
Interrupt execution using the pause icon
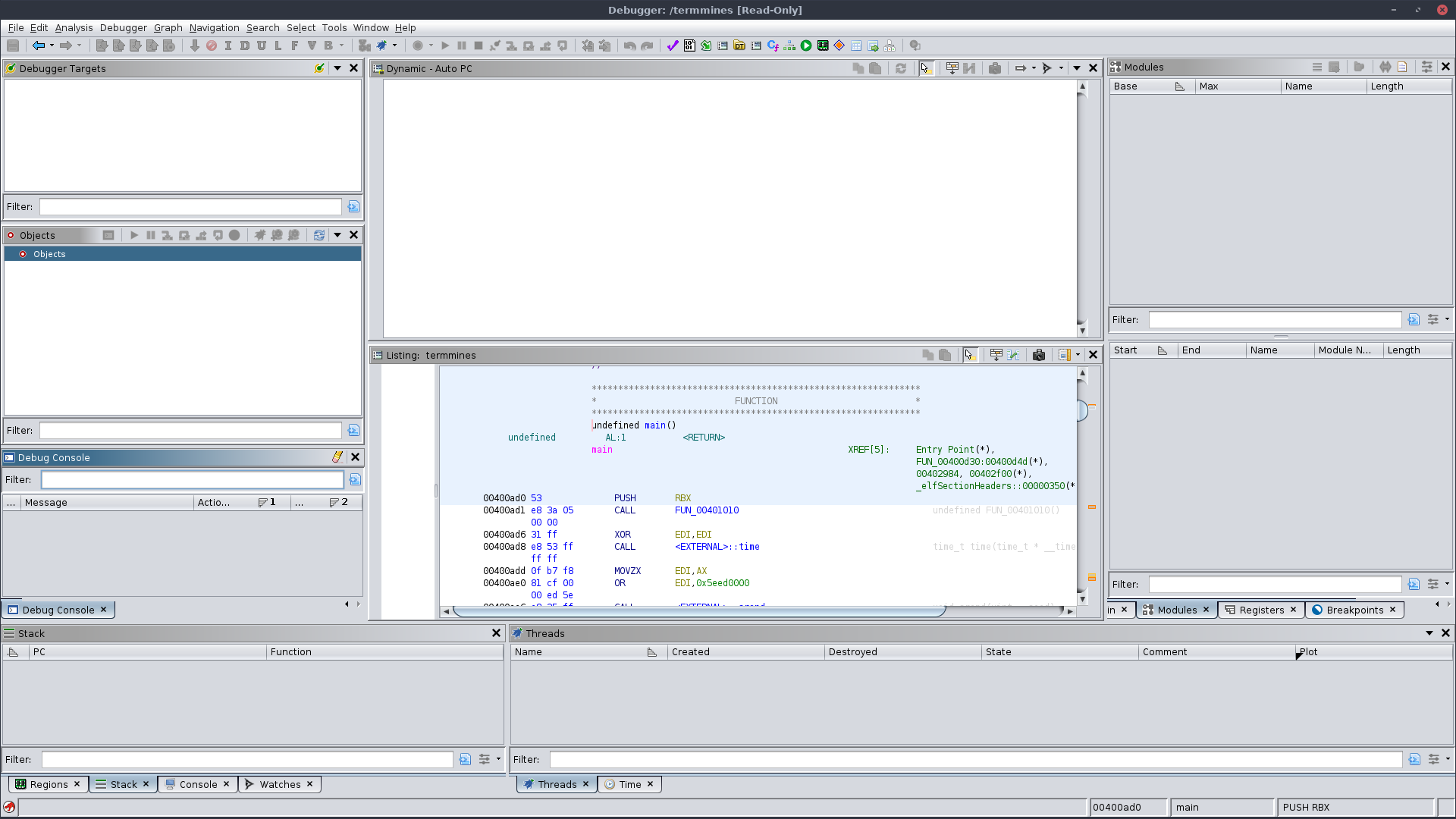(463, 45)
